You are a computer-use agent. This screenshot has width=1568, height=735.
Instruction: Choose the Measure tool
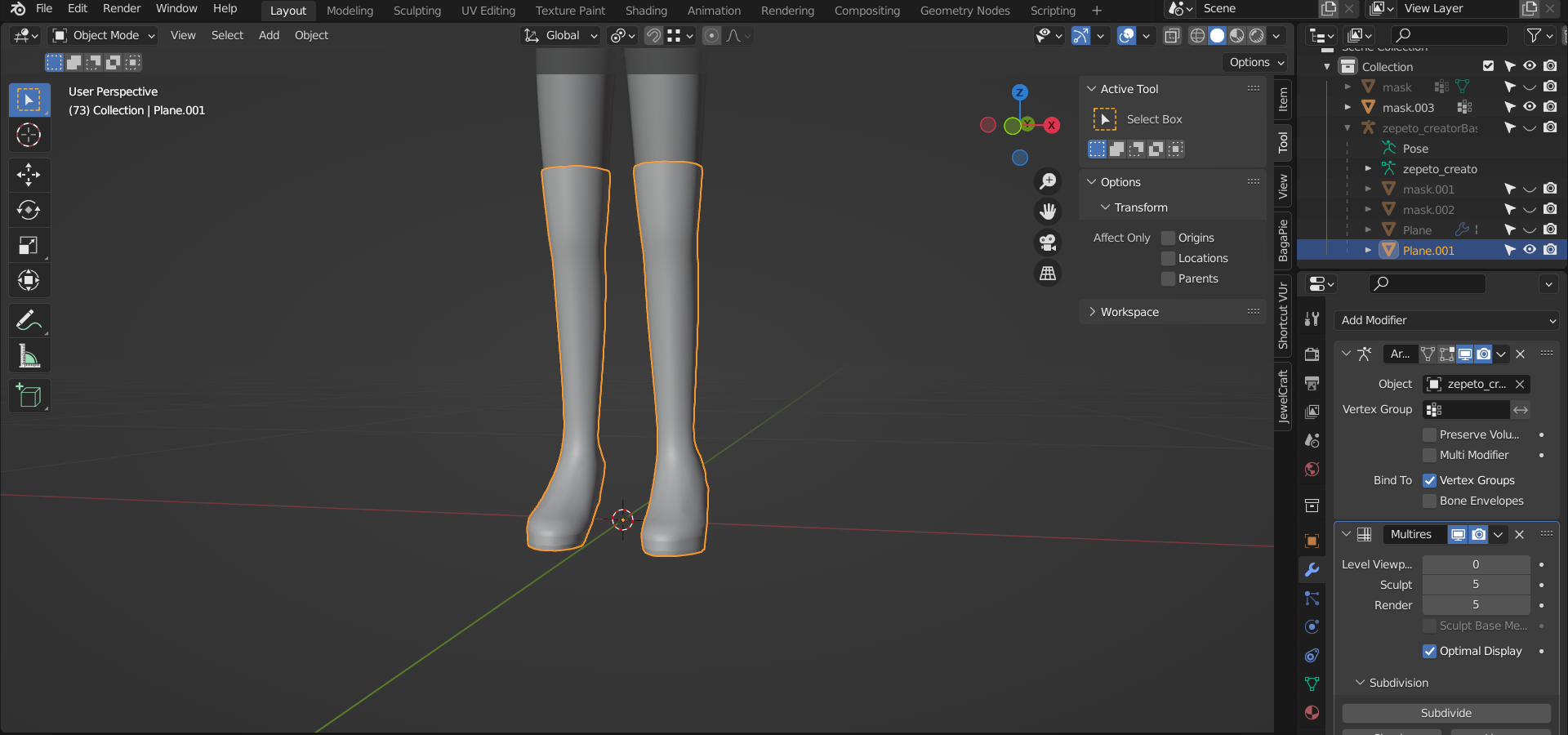pos(29,357)
